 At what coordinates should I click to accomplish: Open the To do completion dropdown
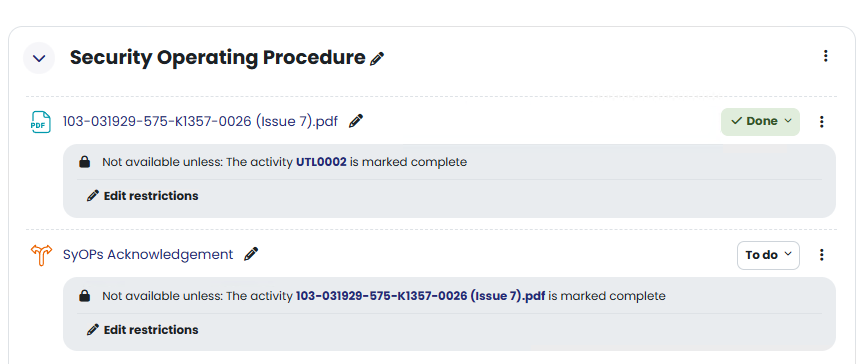(768, 255)
